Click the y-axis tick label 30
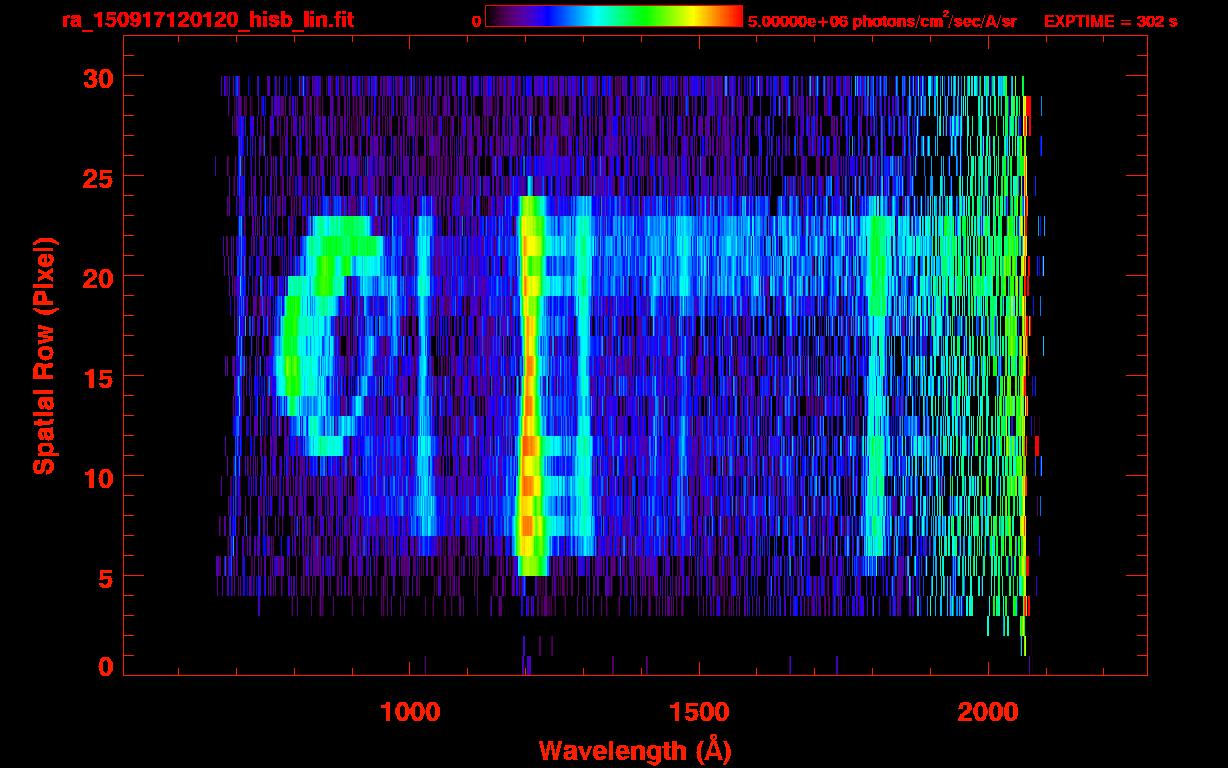The width and height of the screenshot is (1228, 768). click(97, 77)
